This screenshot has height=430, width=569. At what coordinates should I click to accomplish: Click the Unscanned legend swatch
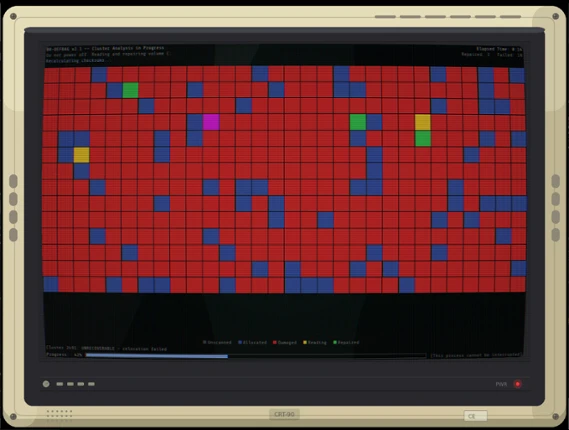point(205,342)
